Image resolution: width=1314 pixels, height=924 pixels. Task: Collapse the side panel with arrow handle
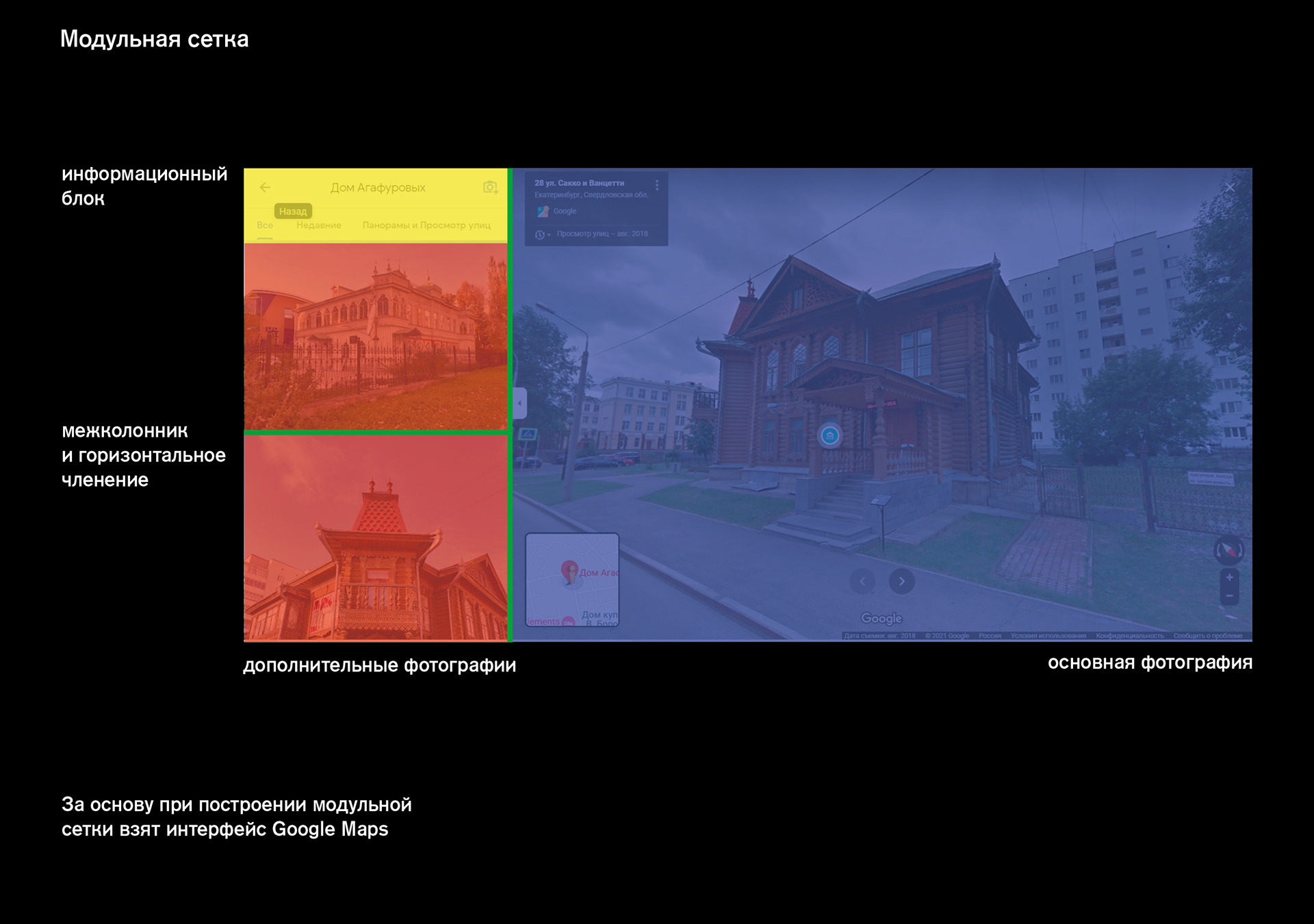[519, 403]
